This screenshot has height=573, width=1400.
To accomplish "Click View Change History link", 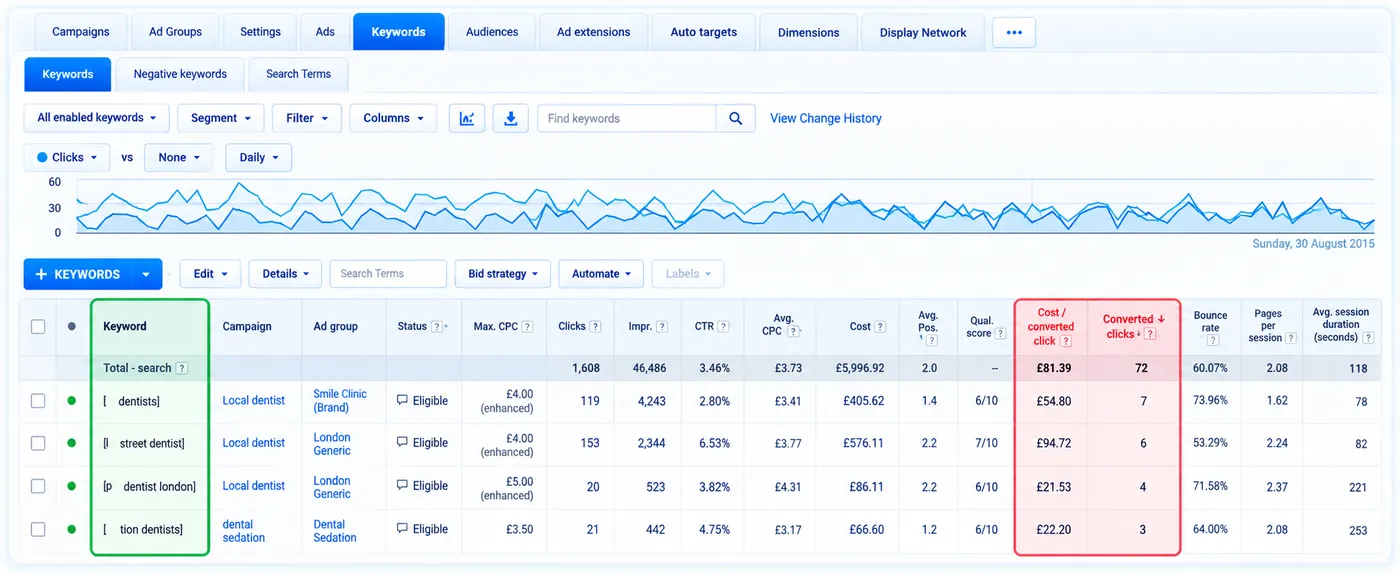I will click(826, 118).
